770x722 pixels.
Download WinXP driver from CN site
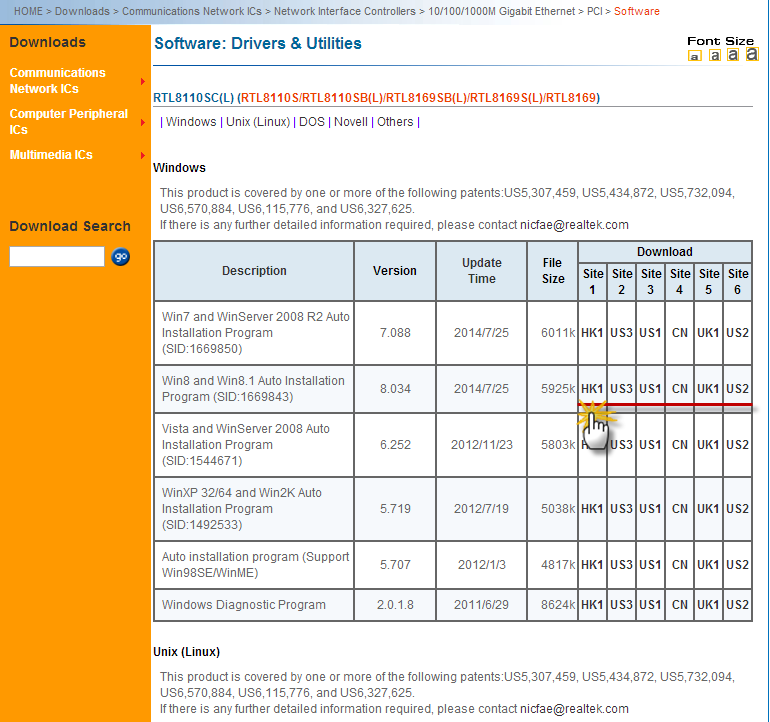pos(680,509)
